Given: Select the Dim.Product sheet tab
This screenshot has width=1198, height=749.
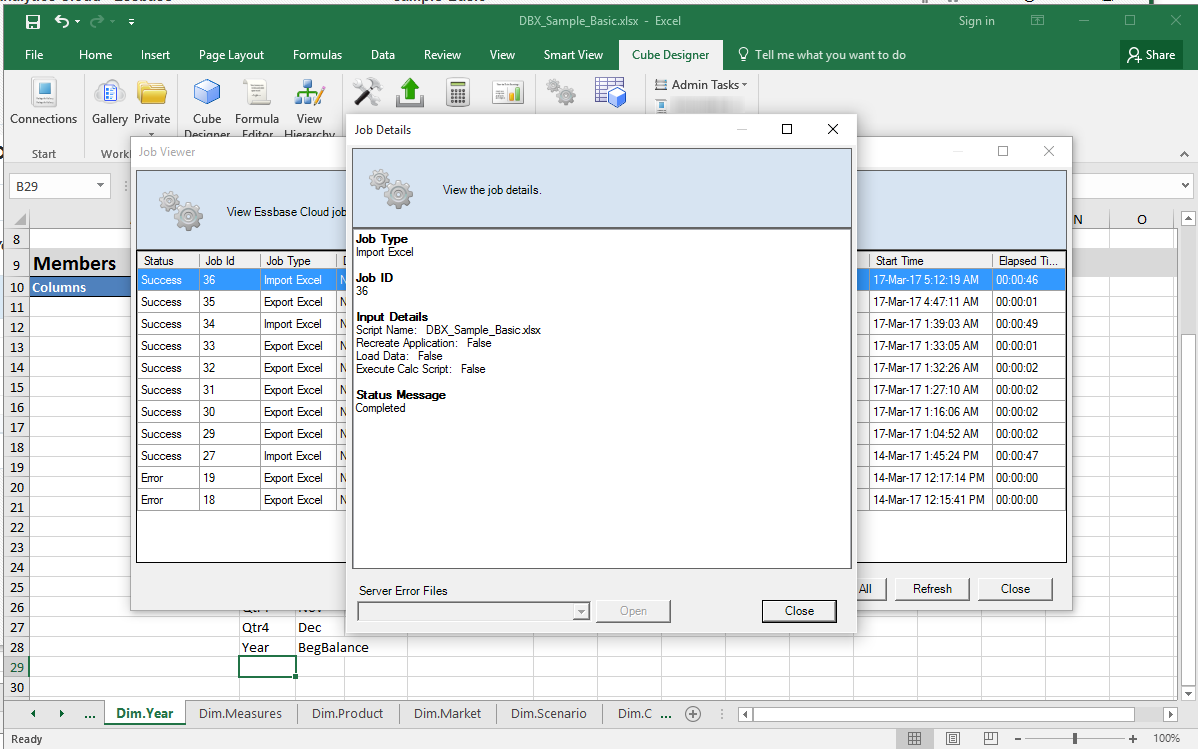Looking at the screenshot, I should (347, 714).
